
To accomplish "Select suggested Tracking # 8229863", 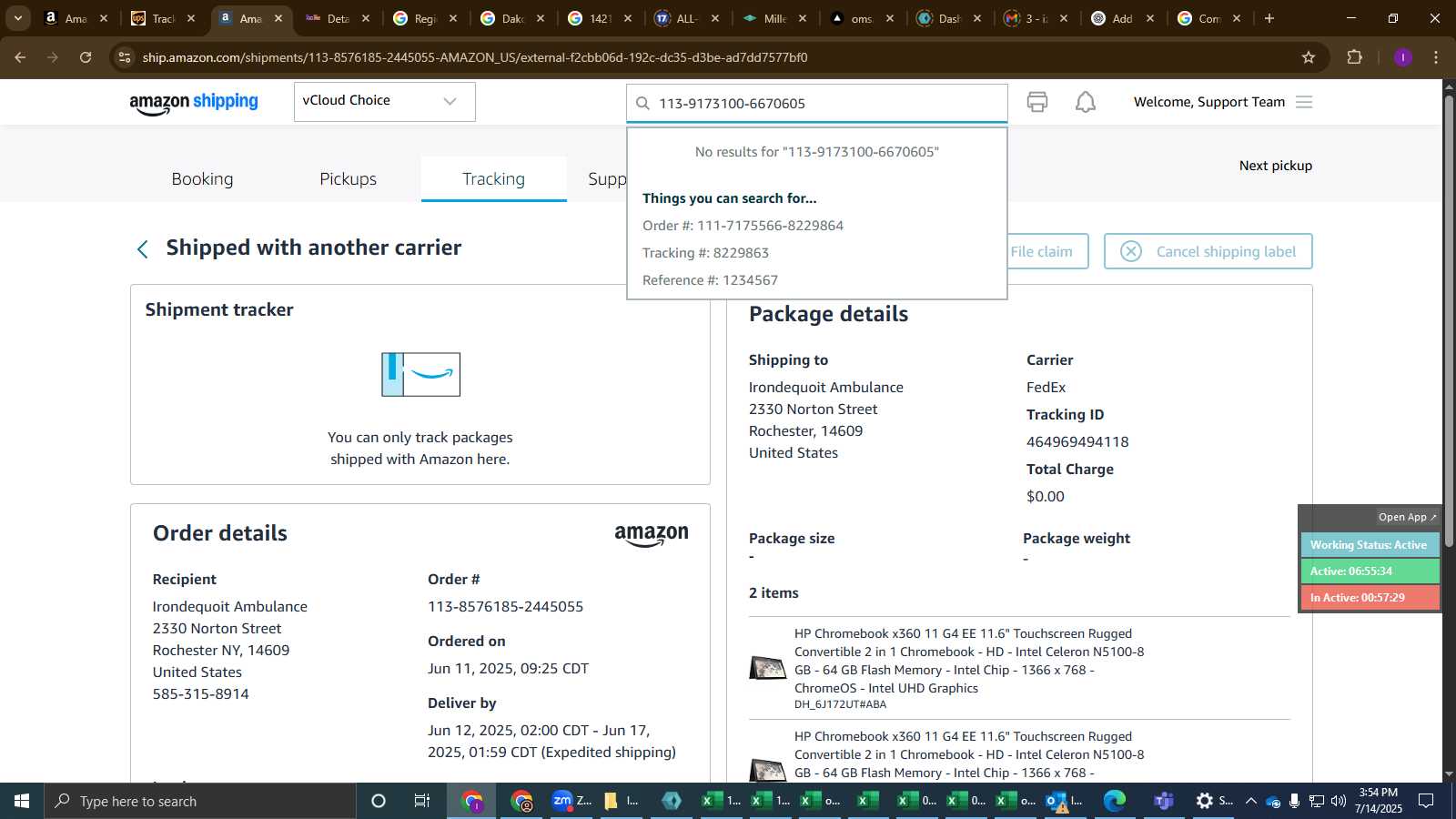I will (x=705, y=253).
